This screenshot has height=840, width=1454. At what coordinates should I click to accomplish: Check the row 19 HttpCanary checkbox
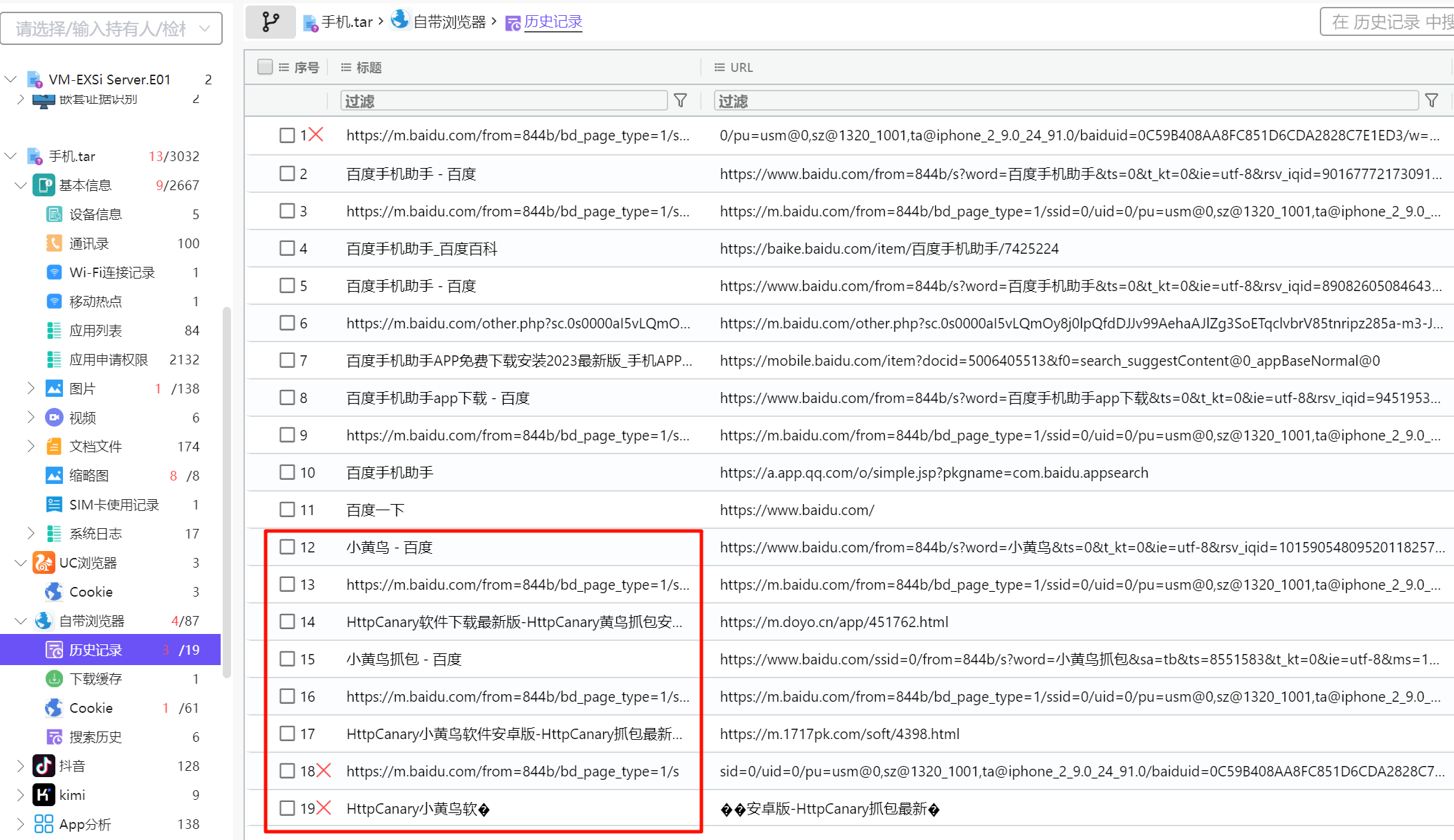[x=287, y=808]
